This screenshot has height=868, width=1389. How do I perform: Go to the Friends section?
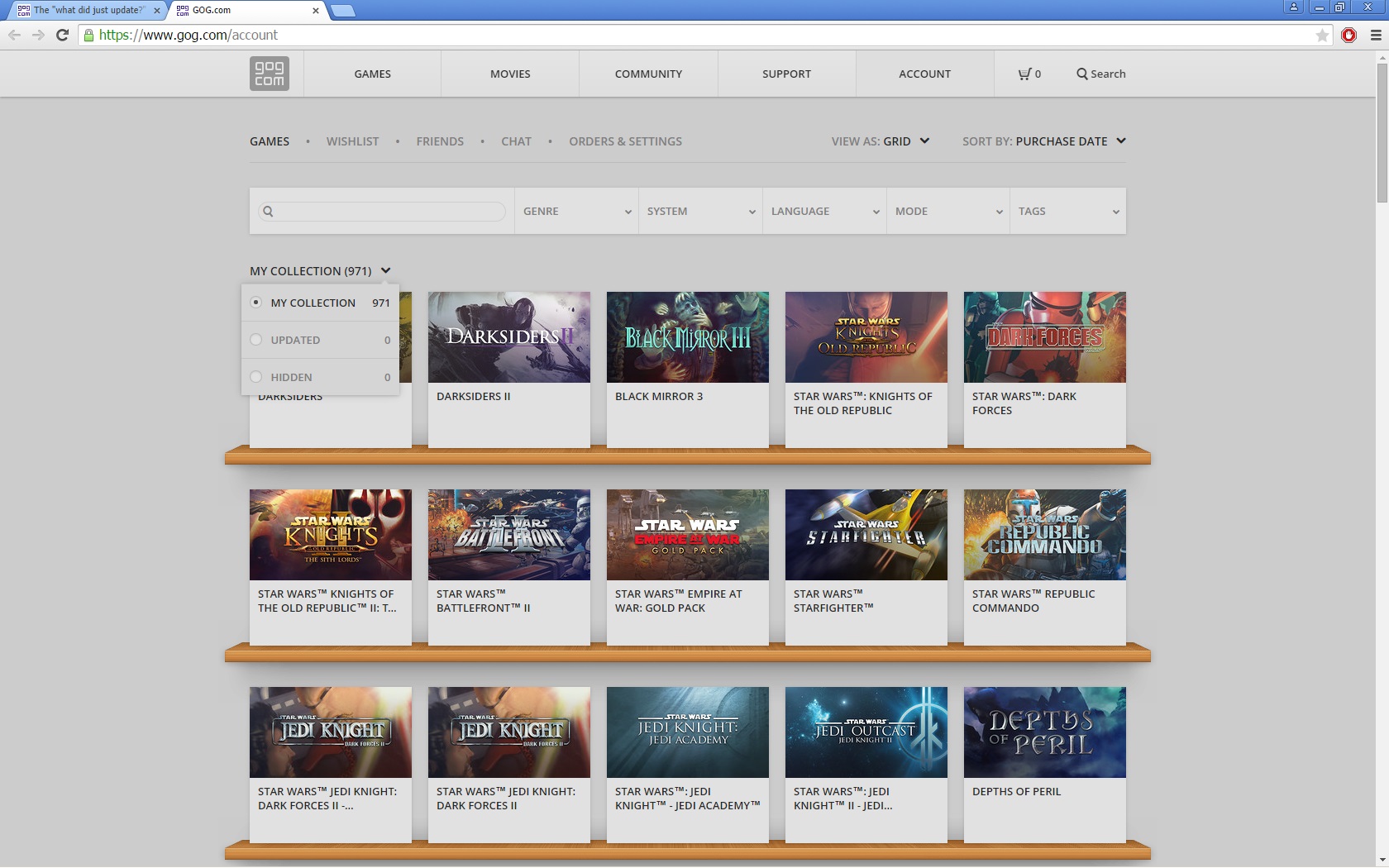pyautogui.click(x=440, y=141)
